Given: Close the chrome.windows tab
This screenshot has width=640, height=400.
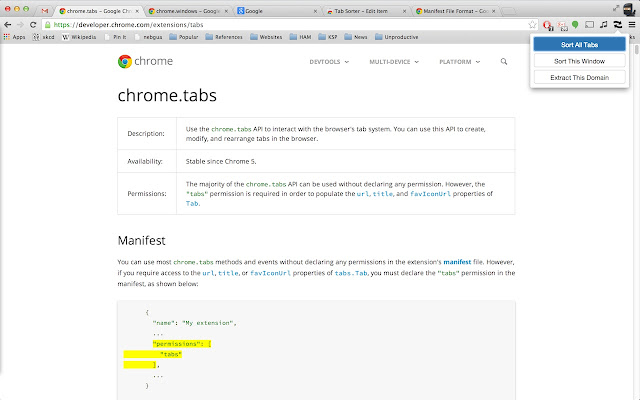Looking at the screenshot, I should [226, 11].
